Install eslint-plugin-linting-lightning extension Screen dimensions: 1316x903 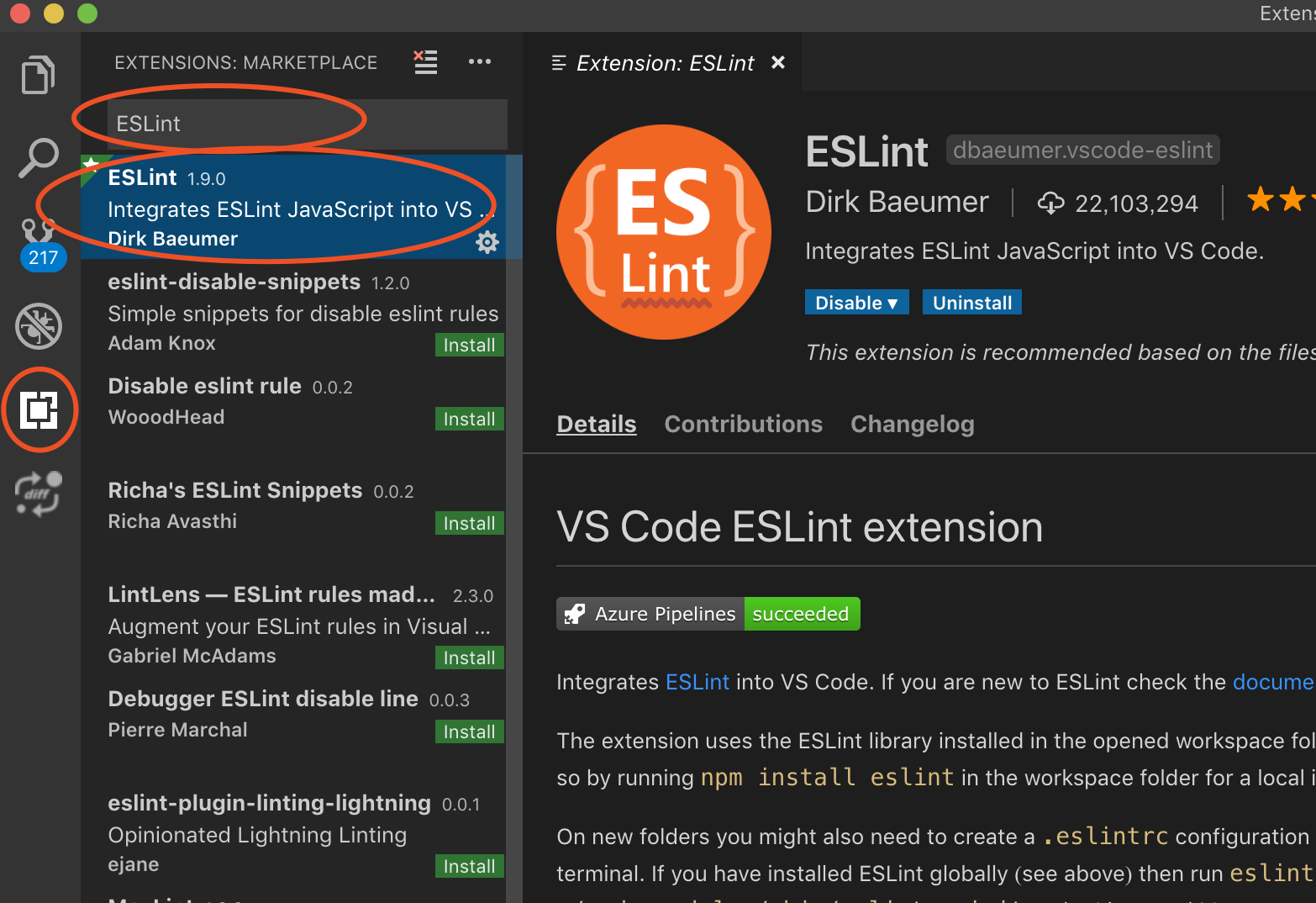[x=469, y=866]
